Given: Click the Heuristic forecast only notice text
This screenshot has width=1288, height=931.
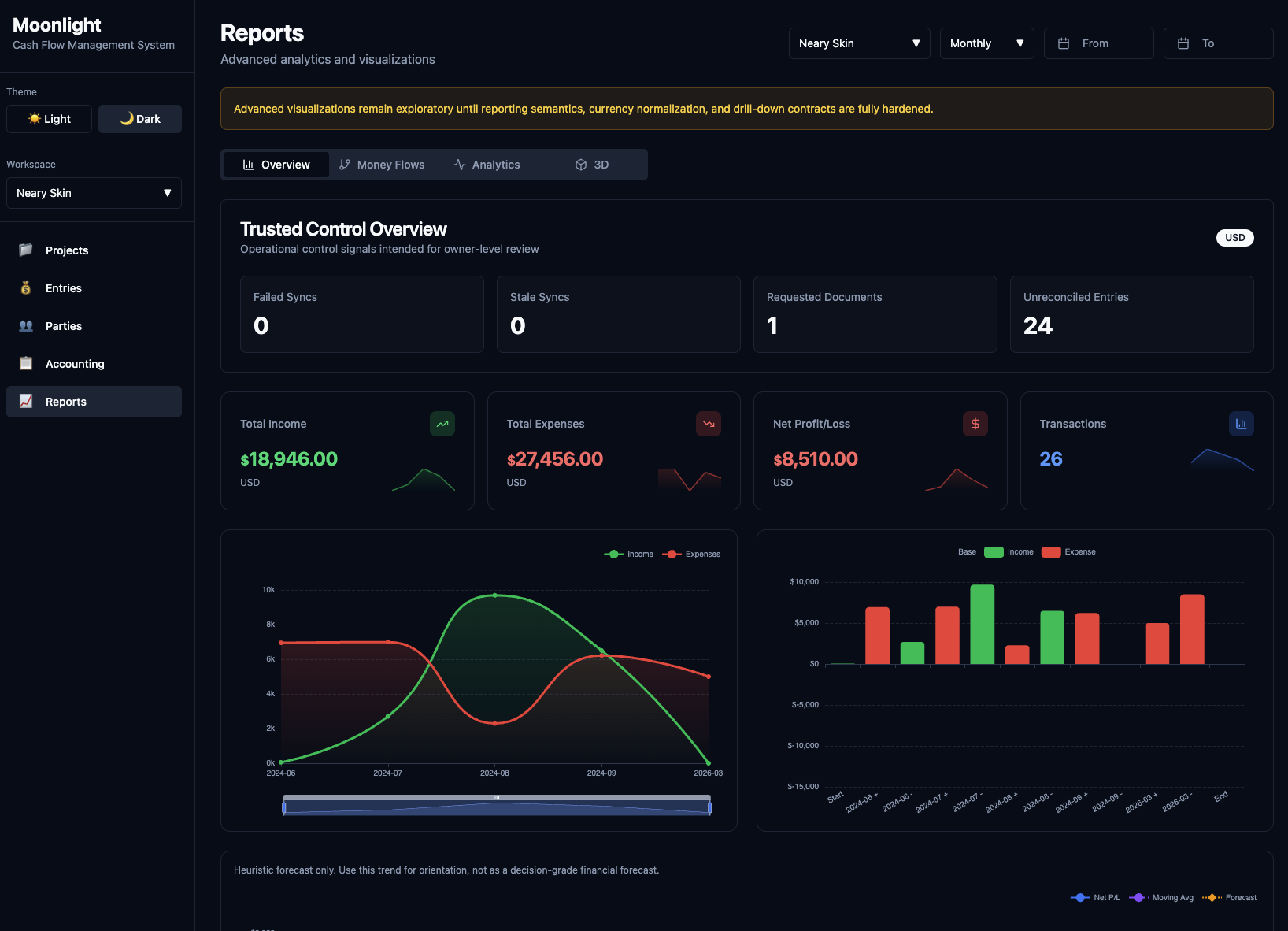Looking at the screenshot, I should [x=446, y=870].
